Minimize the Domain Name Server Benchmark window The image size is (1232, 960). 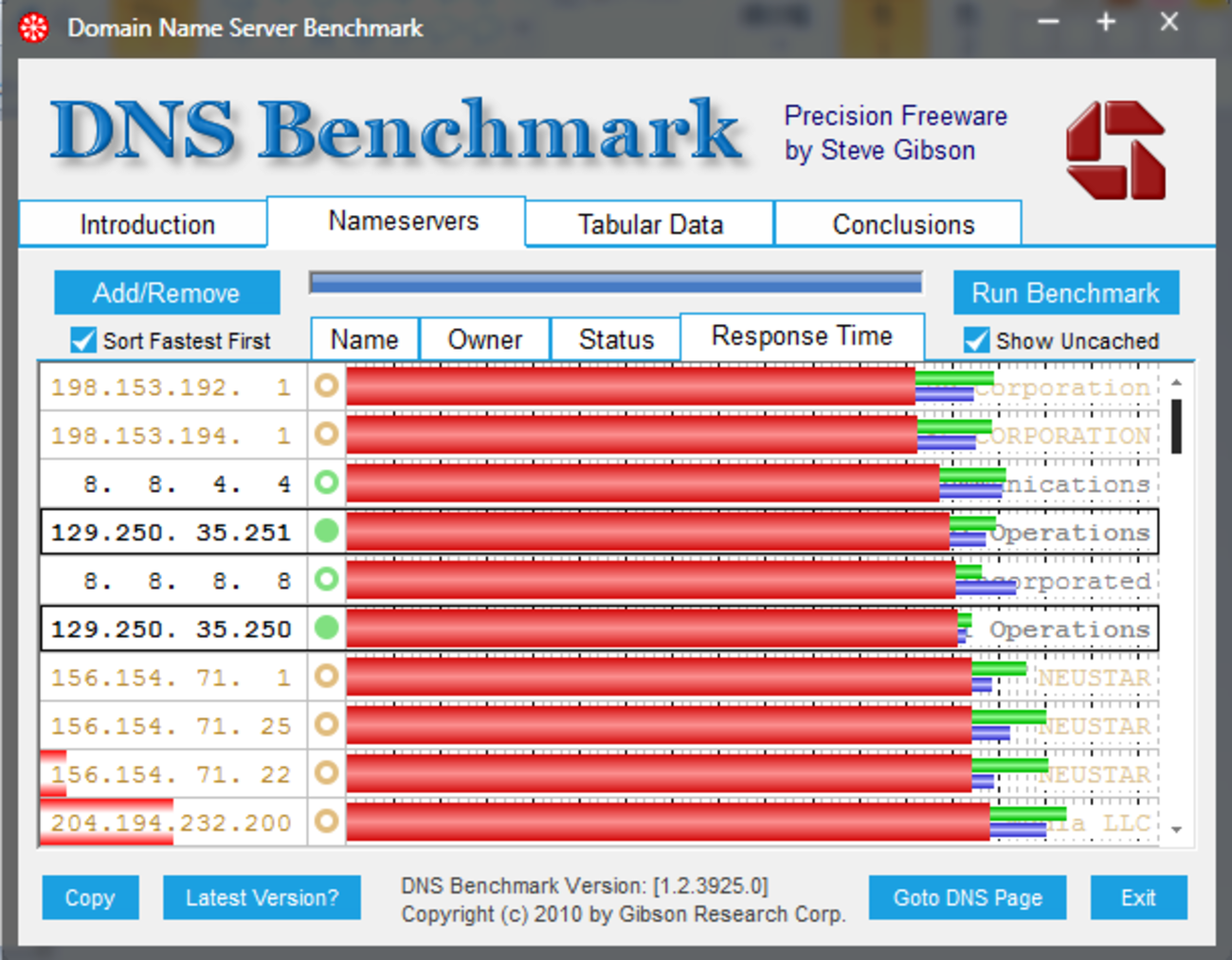click(1048, 22)
